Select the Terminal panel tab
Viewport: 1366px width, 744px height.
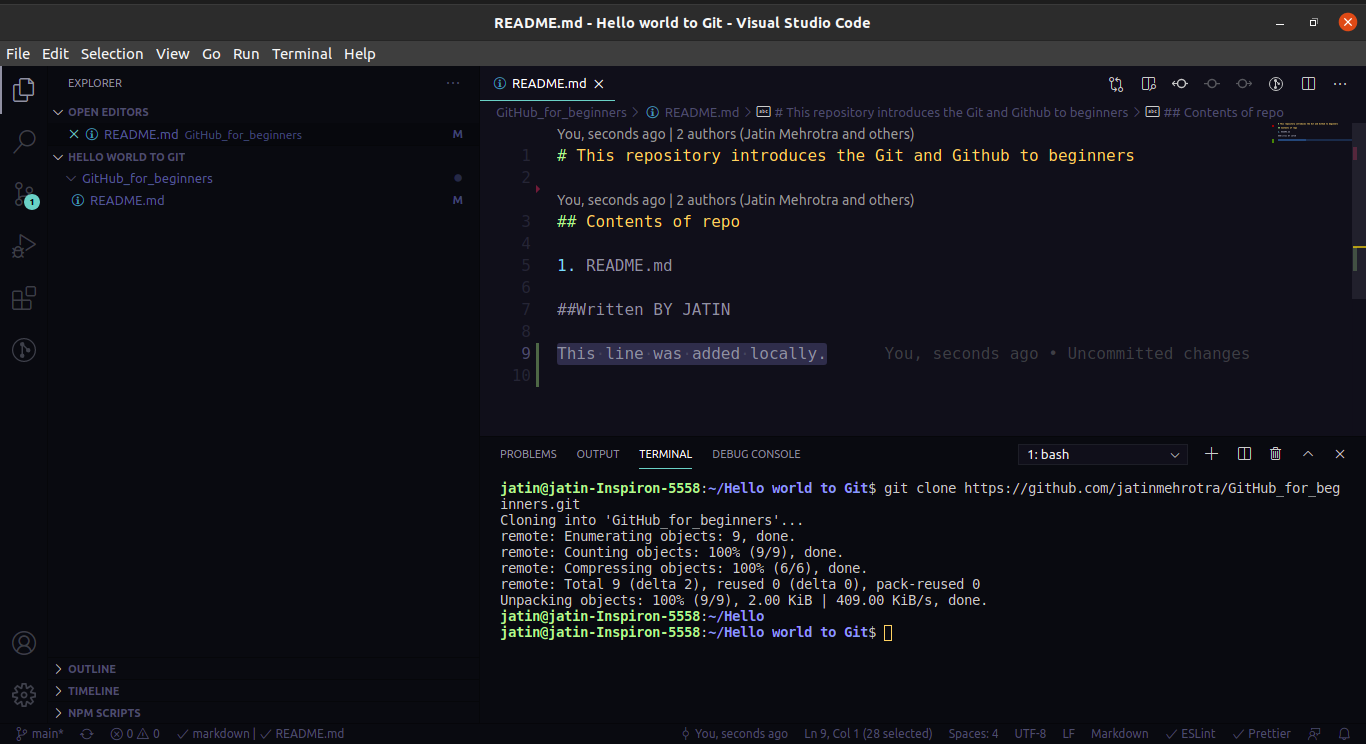[x=665, y=454]
